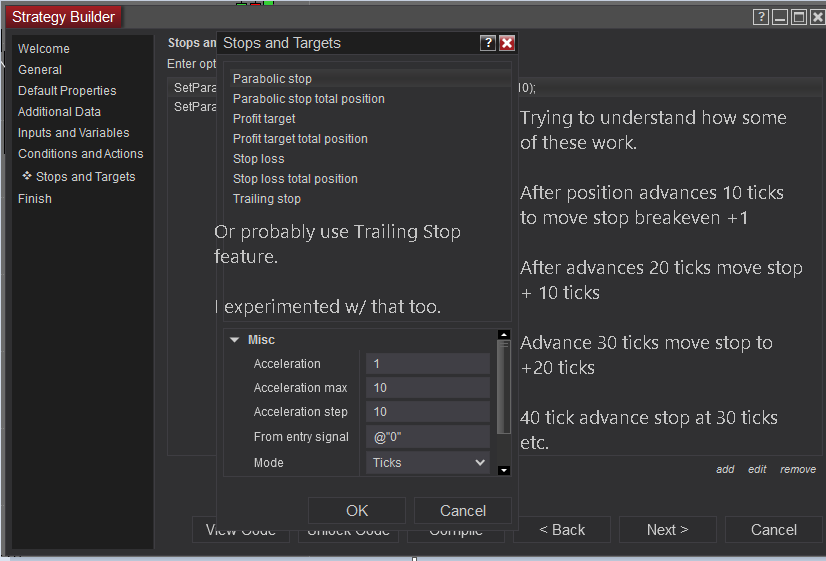The width and height of the screenshot is (826, 561).
Task: Open Strategy Builder window help icon
Action: [x=762, y=17]
